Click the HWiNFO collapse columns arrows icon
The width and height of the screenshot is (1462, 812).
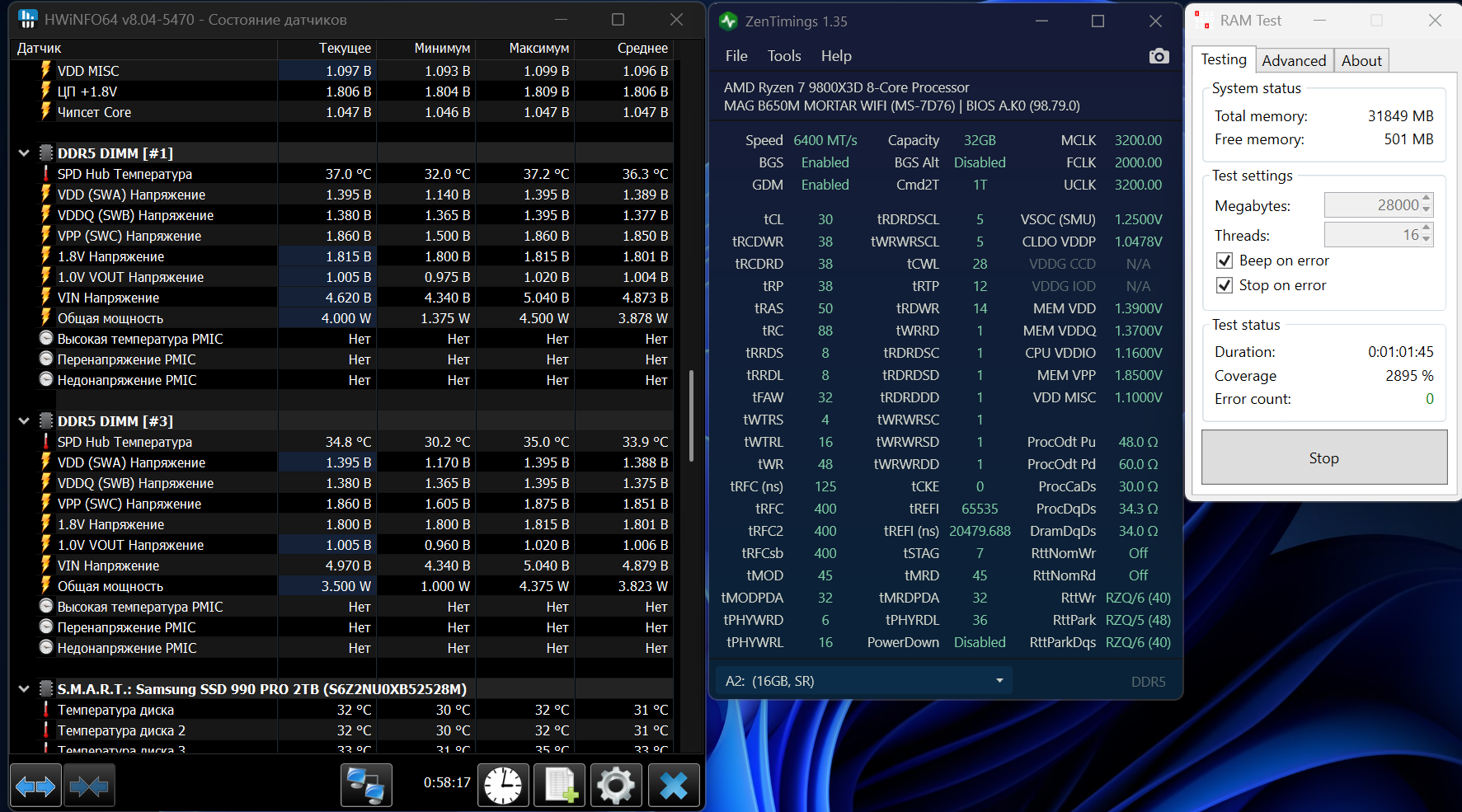(89, 786)
